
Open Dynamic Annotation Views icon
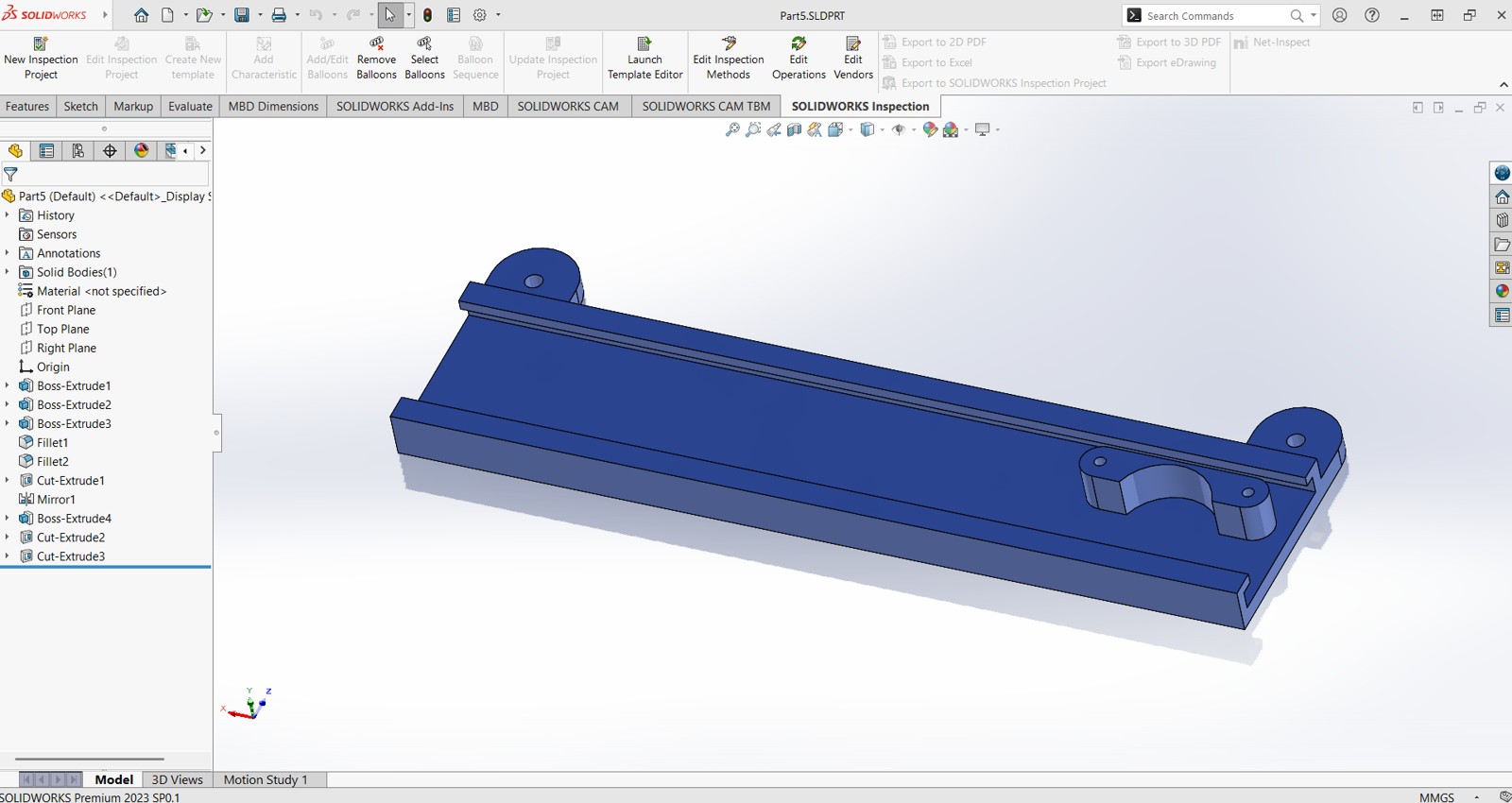point(815,129)
